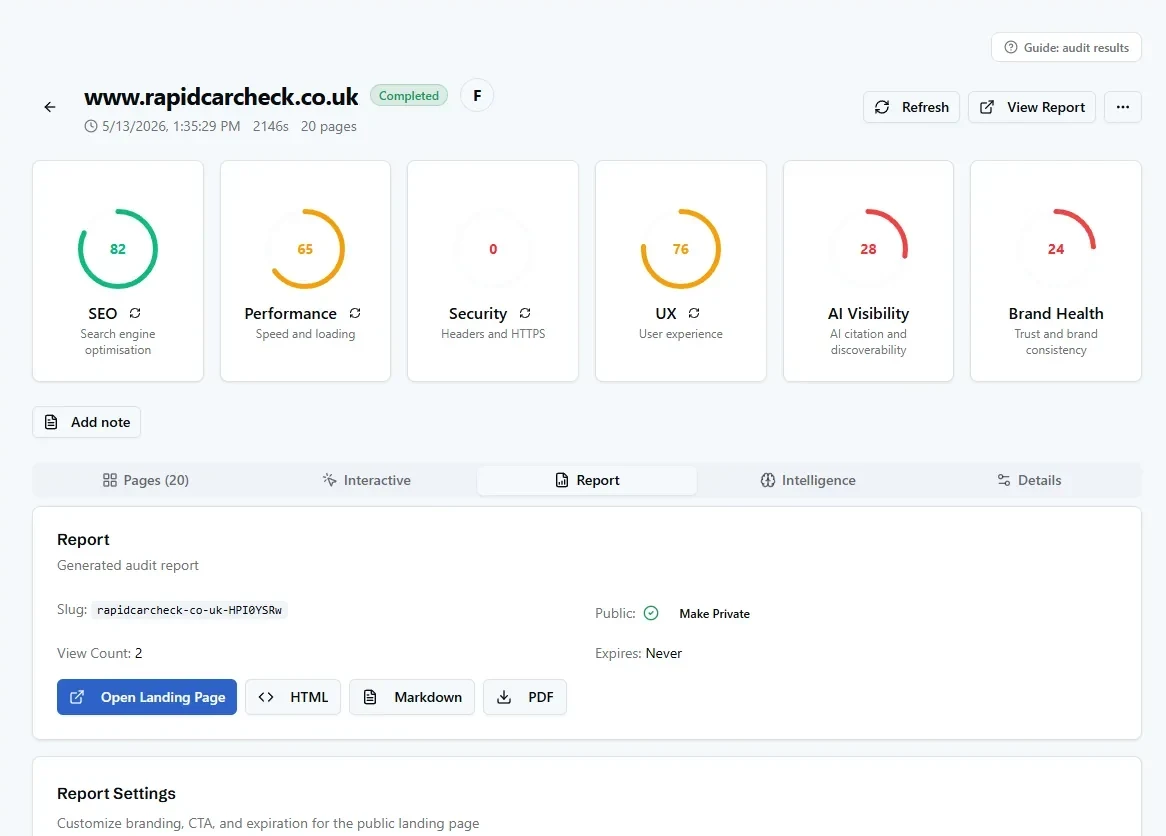Image resolution: width=1166 pixels, height=836 pixels.
Task: Open Guide: audit results help
Action: pyautogui.click(x=1066, y=47)
